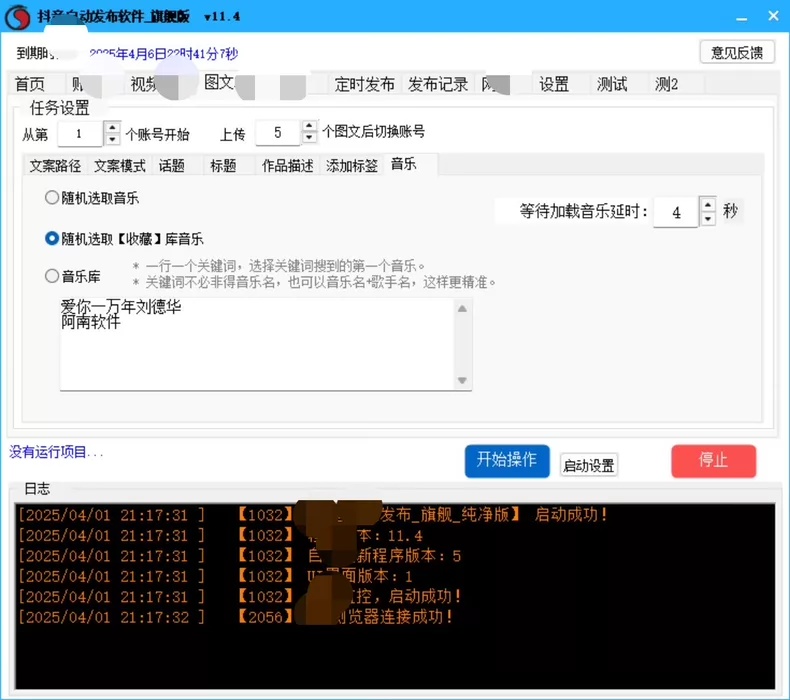Click keyword list scrollbar down arrow

[x=462, y=380]
